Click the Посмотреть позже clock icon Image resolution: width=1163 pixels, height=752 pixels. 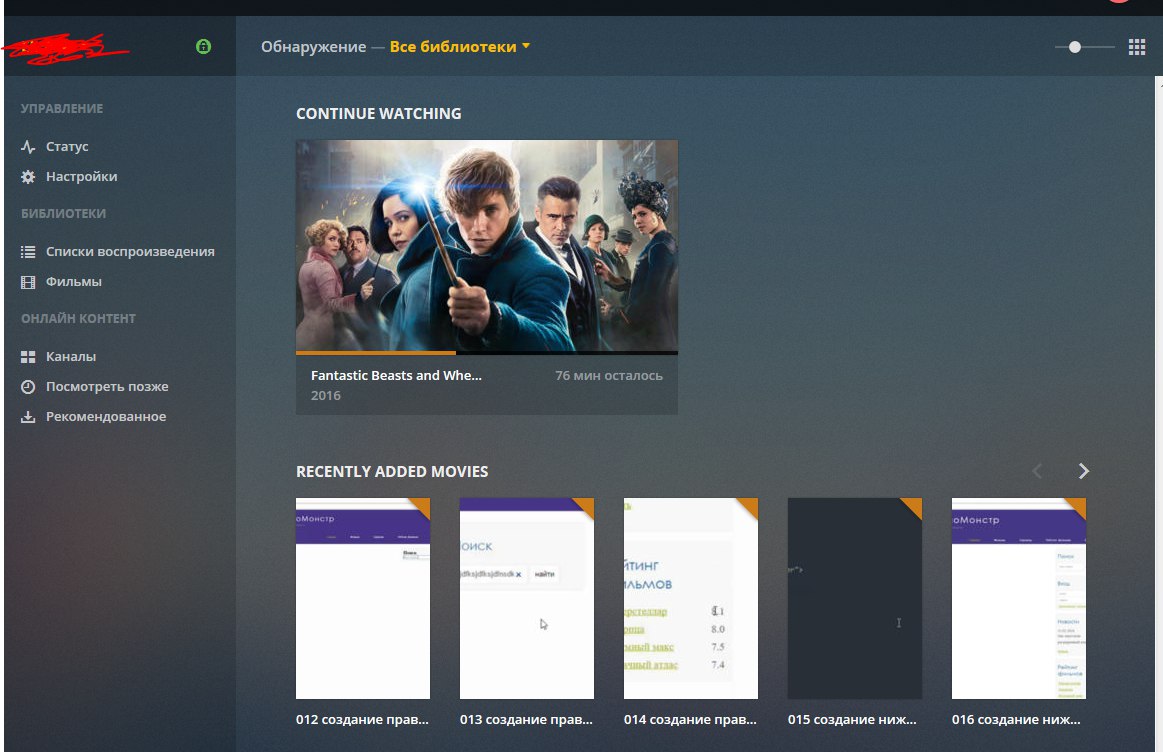point(28,386)
